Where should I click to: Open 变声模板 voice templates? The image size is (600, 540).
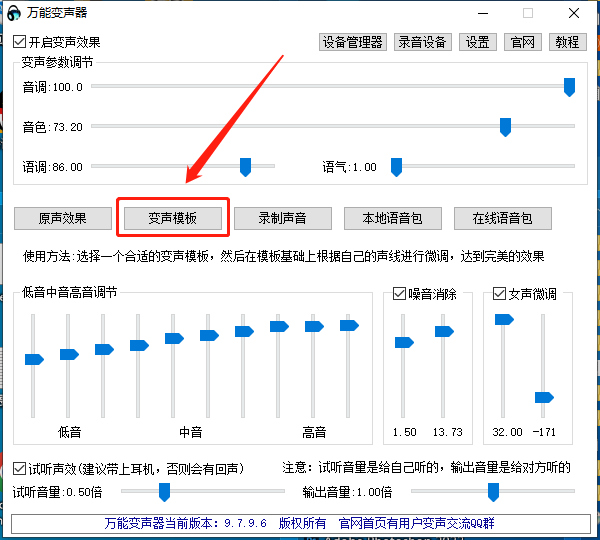[173, 218]
